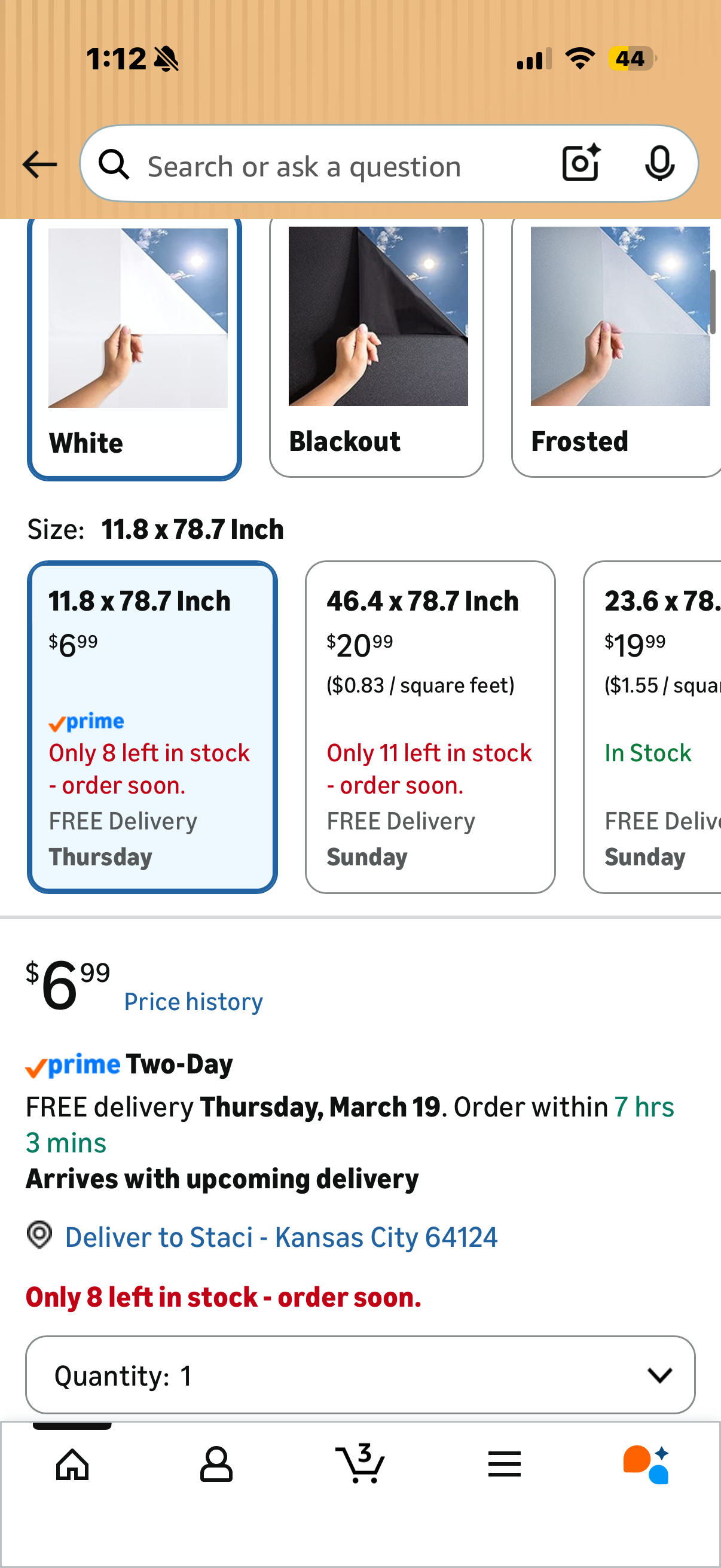Open account profile icon
This screenshot has height=1568, width=721.
[216, 1464]
